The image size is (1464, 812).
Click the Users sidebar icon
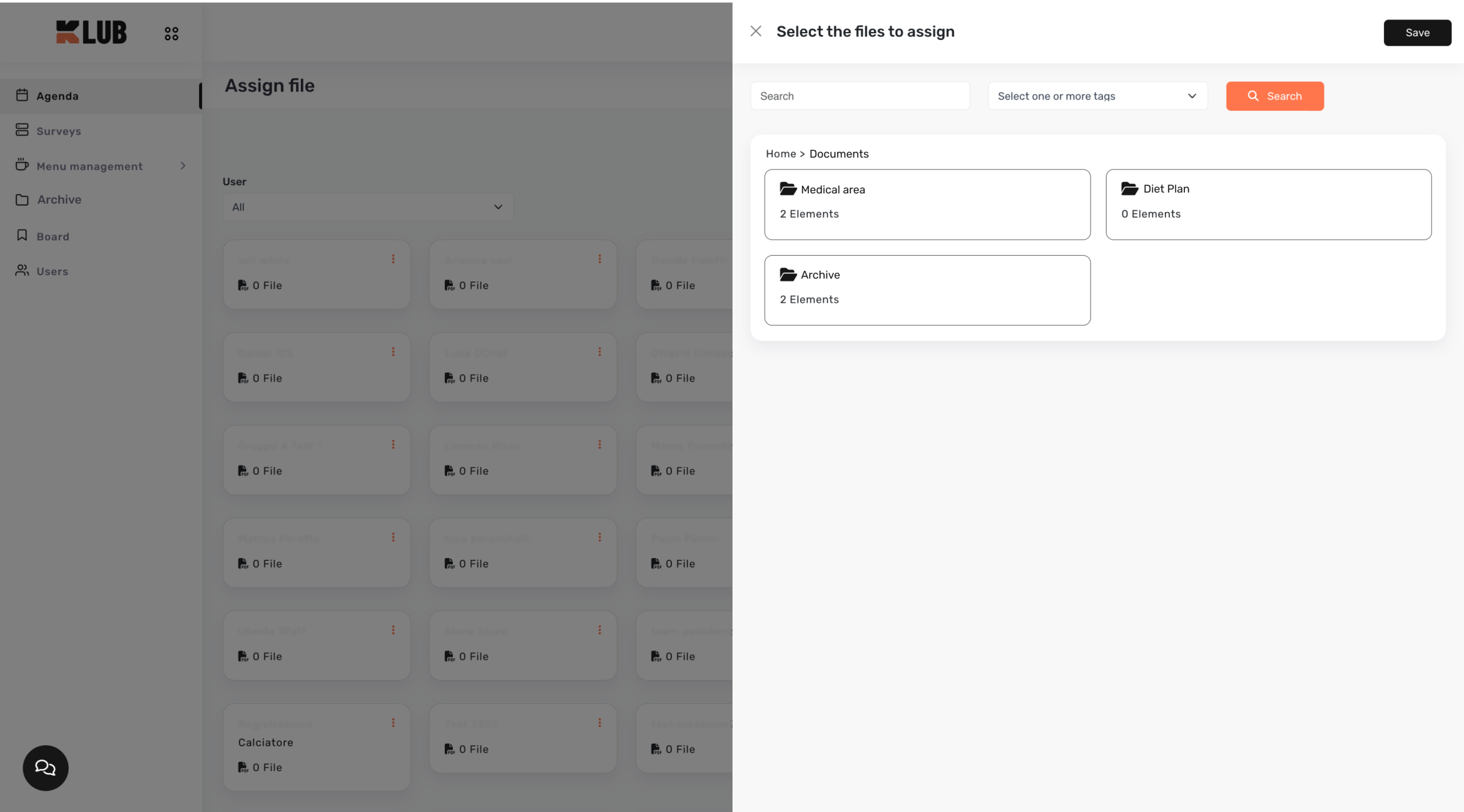point(22,270)
